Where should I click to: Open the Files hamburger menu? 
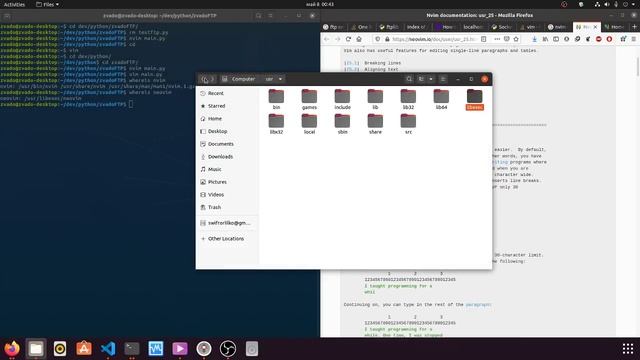pos(443,79)
